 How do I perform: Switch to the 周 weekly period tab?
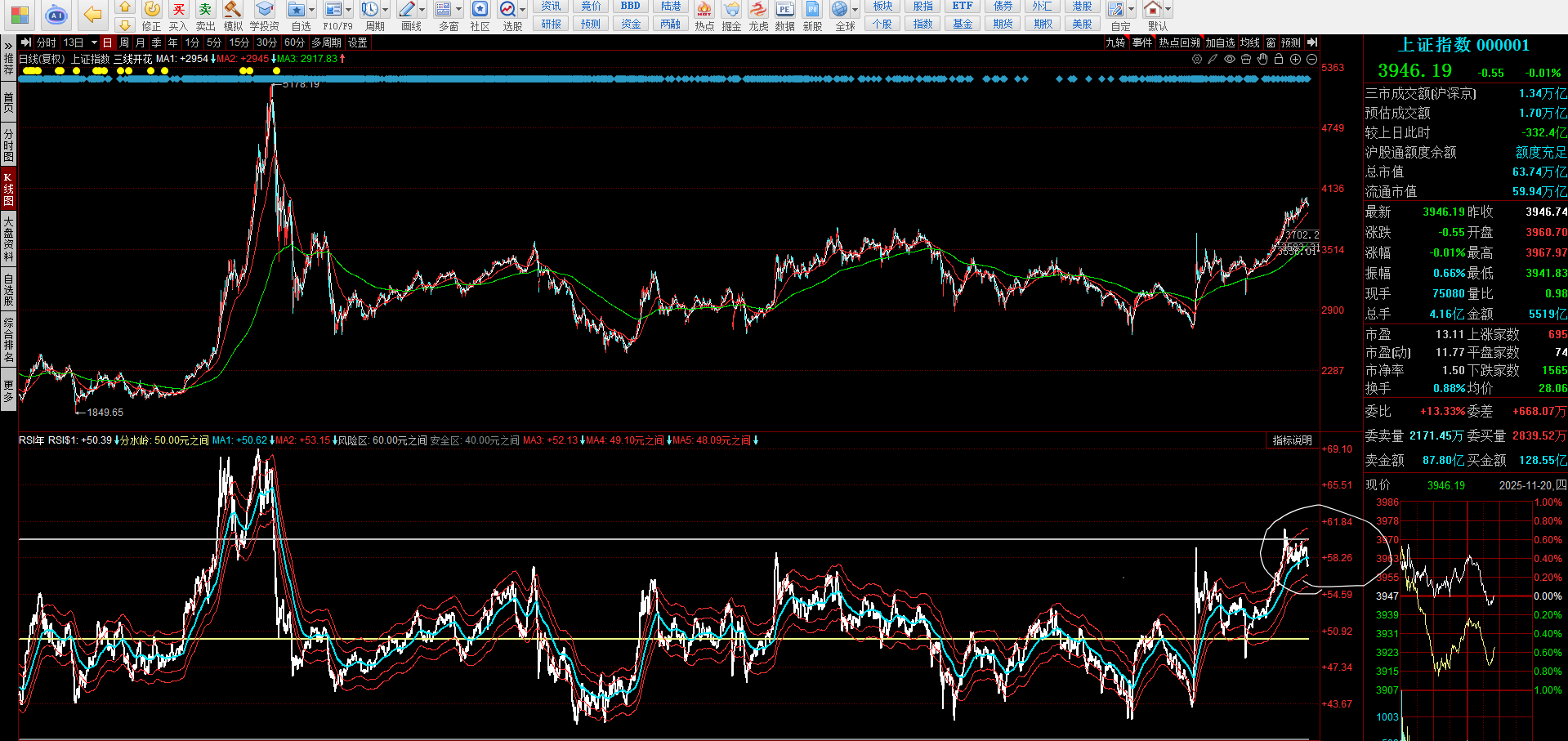pyautogui.click(x=124, y=42)
